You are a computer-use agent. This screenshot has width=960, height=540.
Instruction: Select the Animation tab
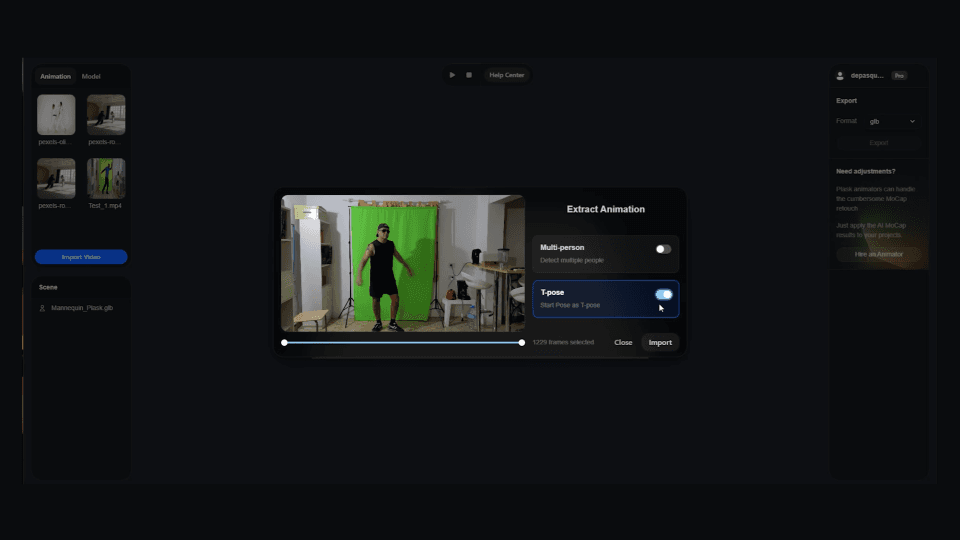(x=55, y=76)
